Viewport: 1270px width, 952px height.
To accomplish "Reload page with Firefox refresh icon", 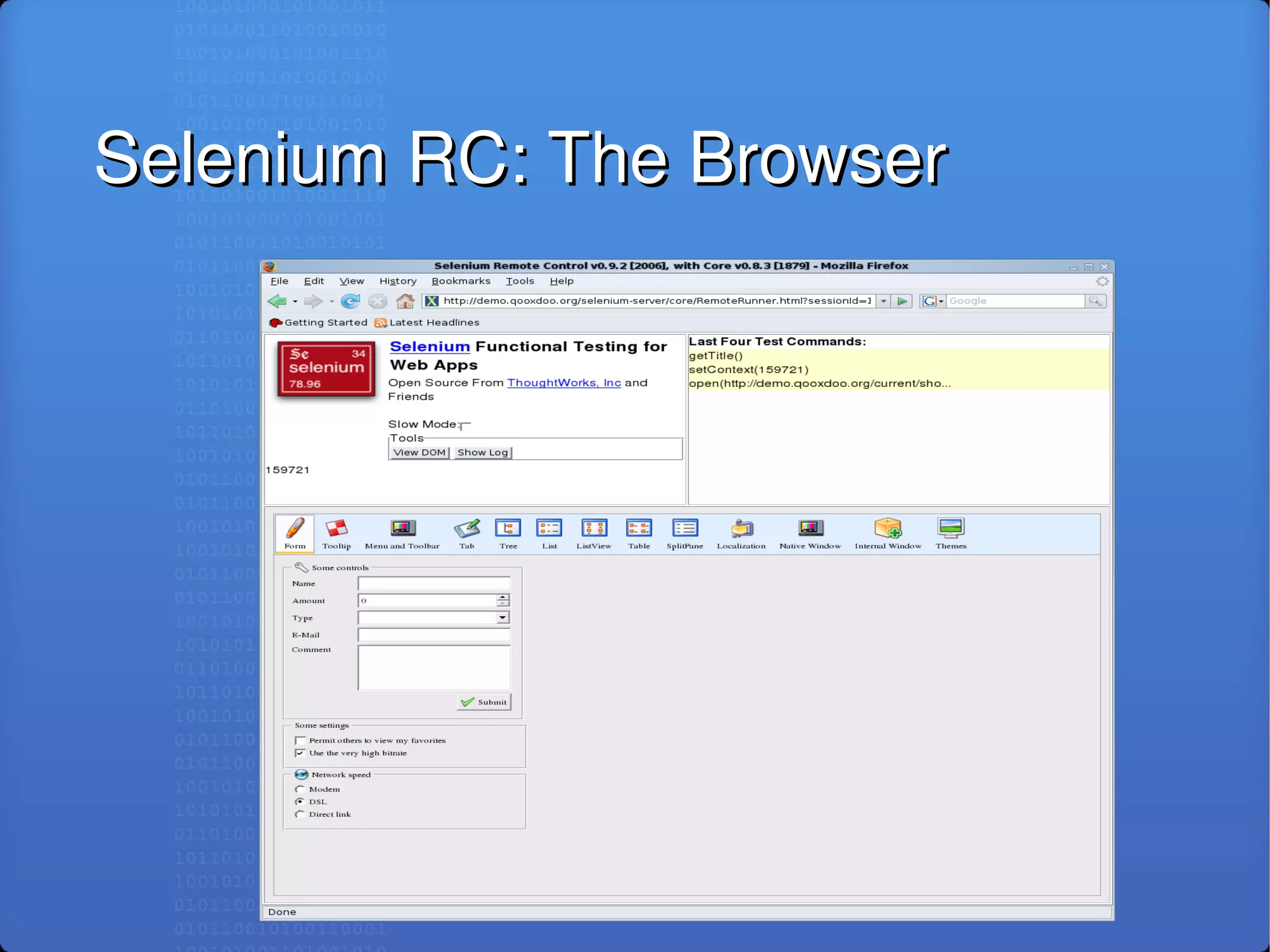I will (x=350, y=301).
